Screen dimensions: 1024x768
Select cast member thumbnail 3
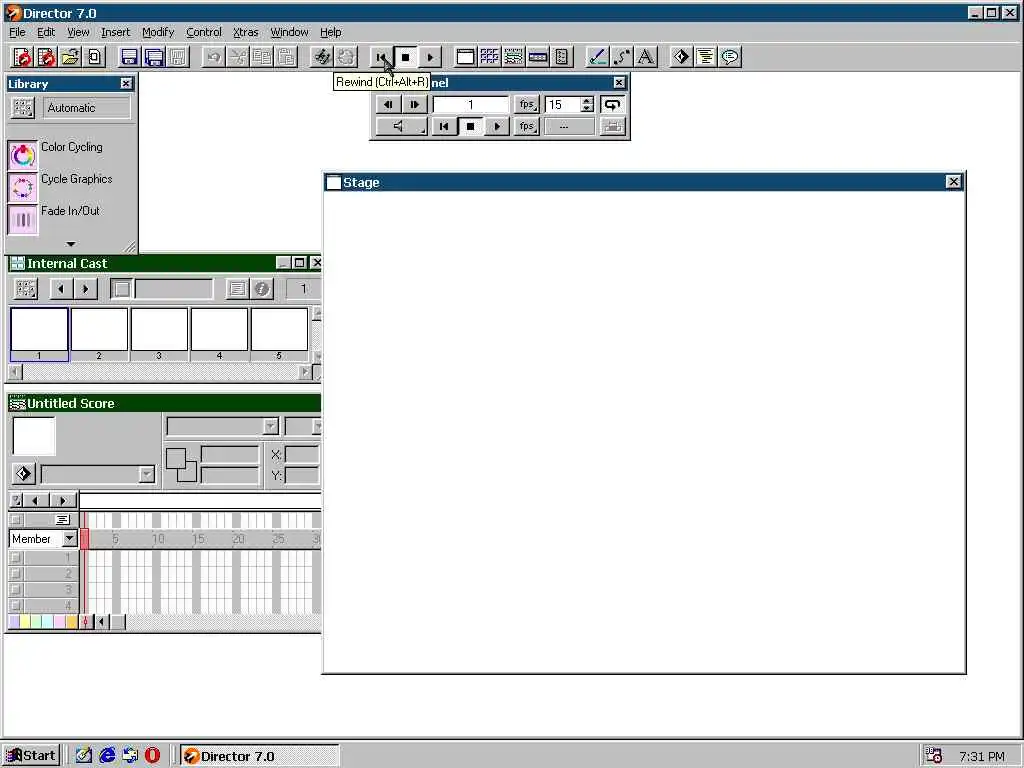point(159,334)
